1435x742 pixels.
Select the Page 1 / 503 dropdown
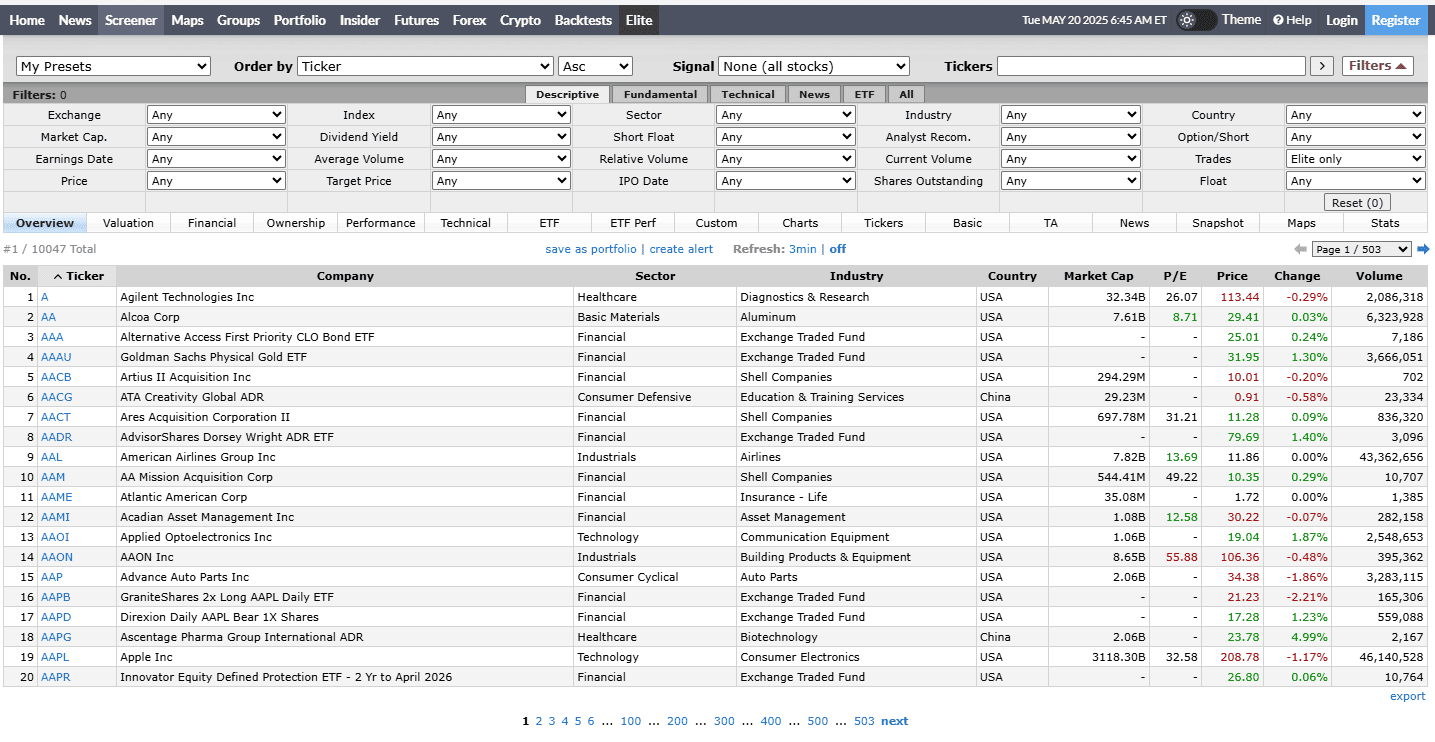coord(1361,249)
